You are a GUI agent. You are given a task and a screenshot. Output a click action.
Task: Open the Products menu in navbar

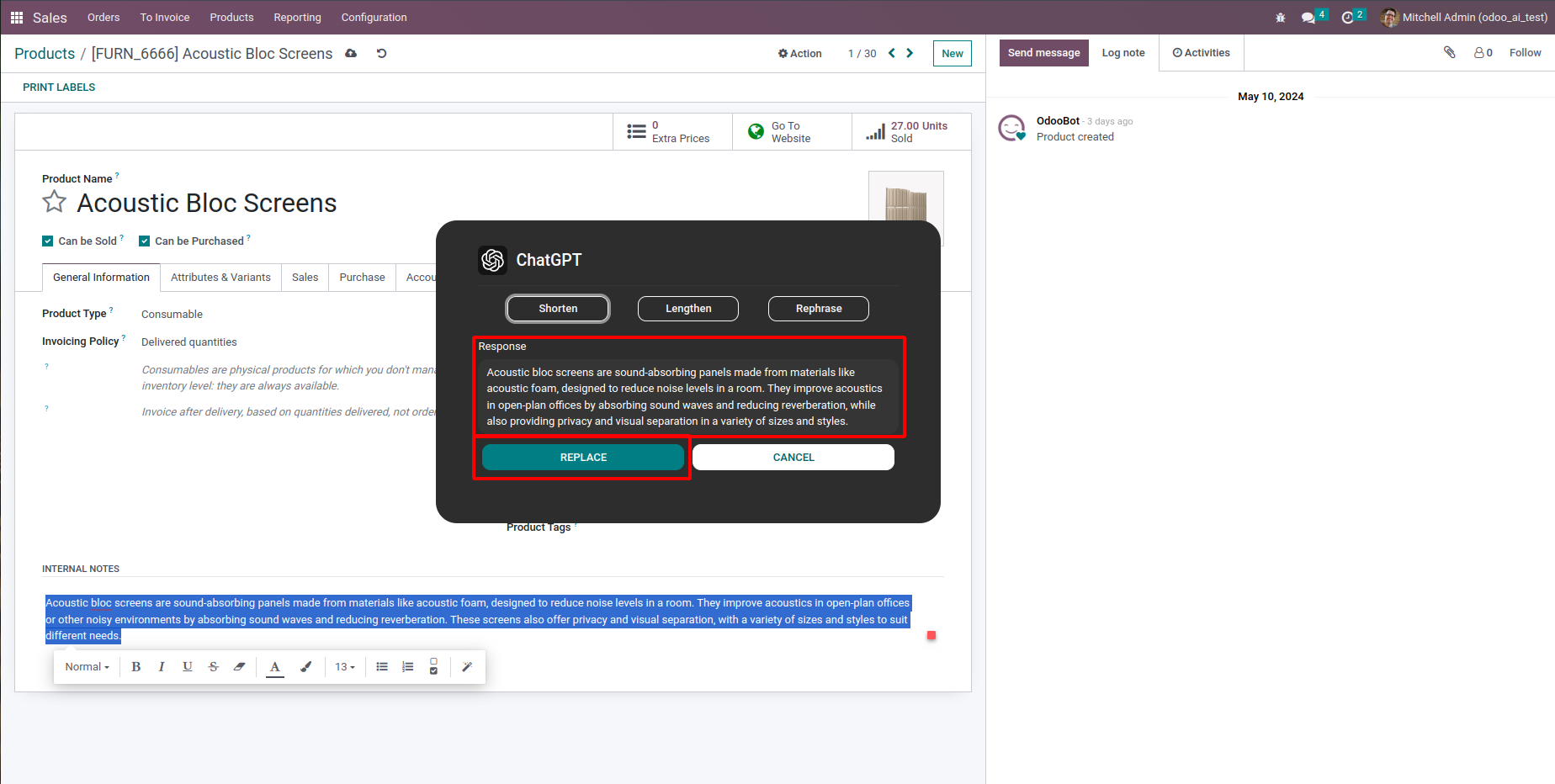(231, 18)
